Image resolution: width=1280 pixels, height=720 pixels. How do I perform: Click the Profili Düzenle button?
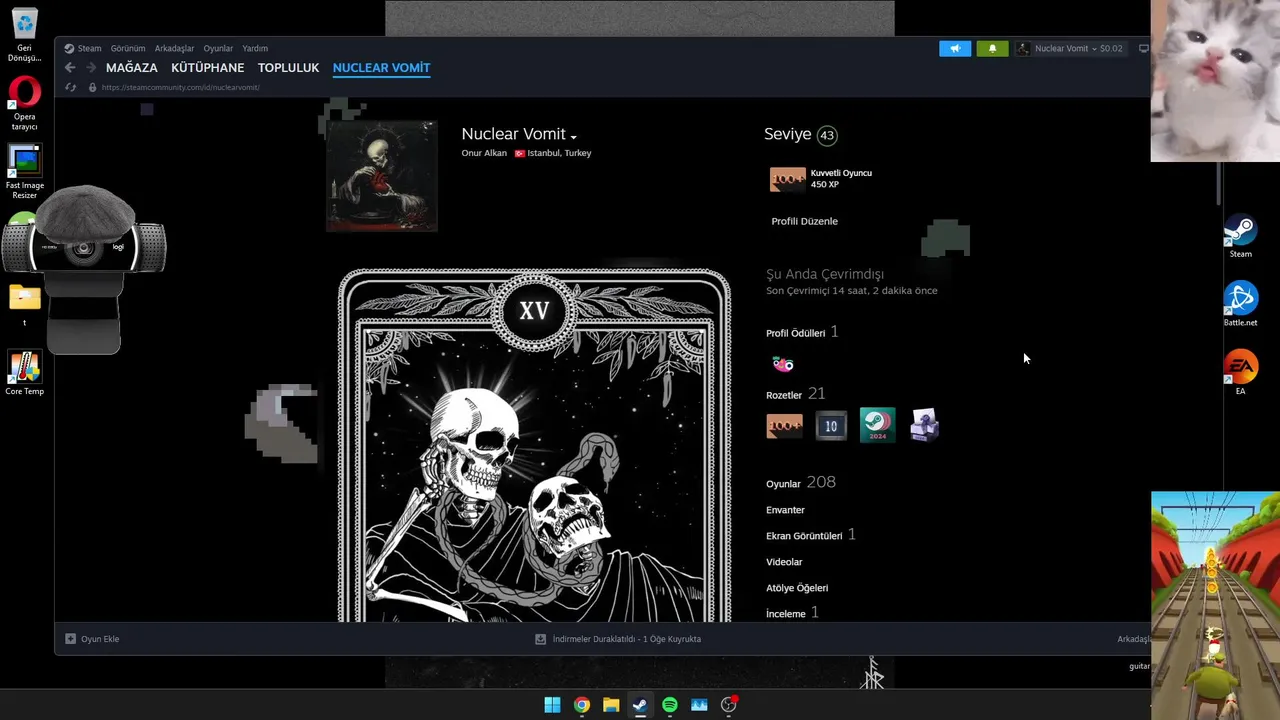pos(804,221)
